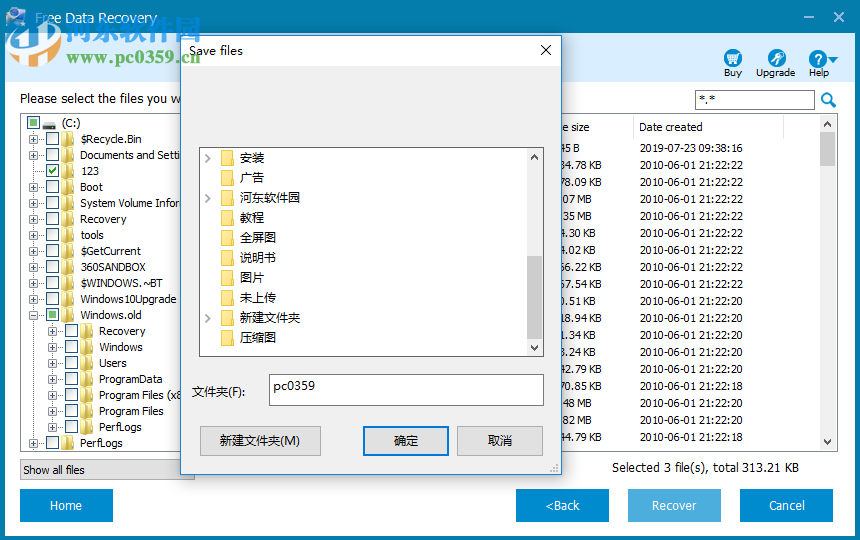Select the 全屏图 folder icon
Viewport: 860px width, 540px height.
point(228,238)
